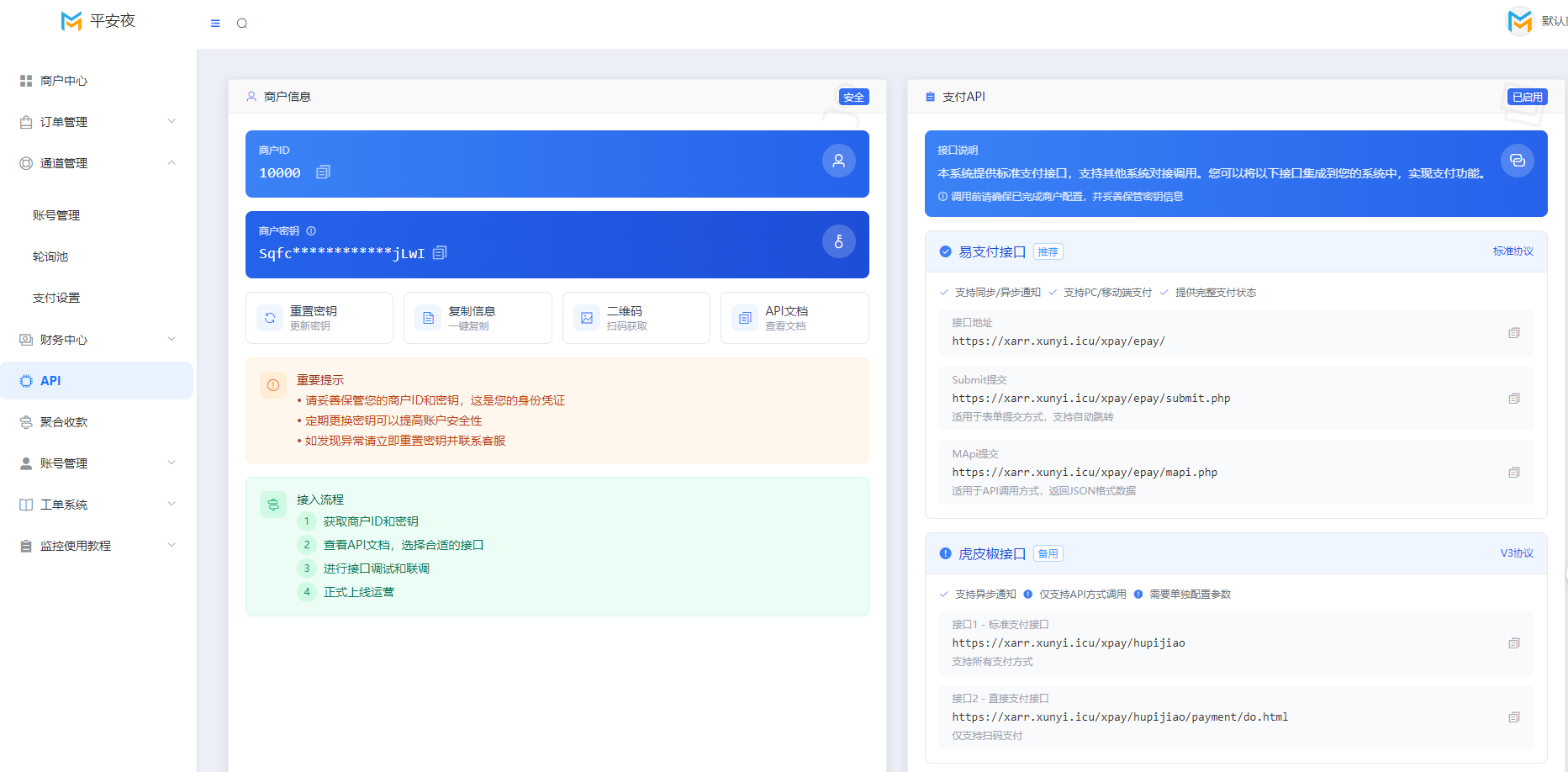The height and width of the screenshot is (772, 1568).
Task: Copy the hupijiao standard interface URL
Action: pos(1514,643)
